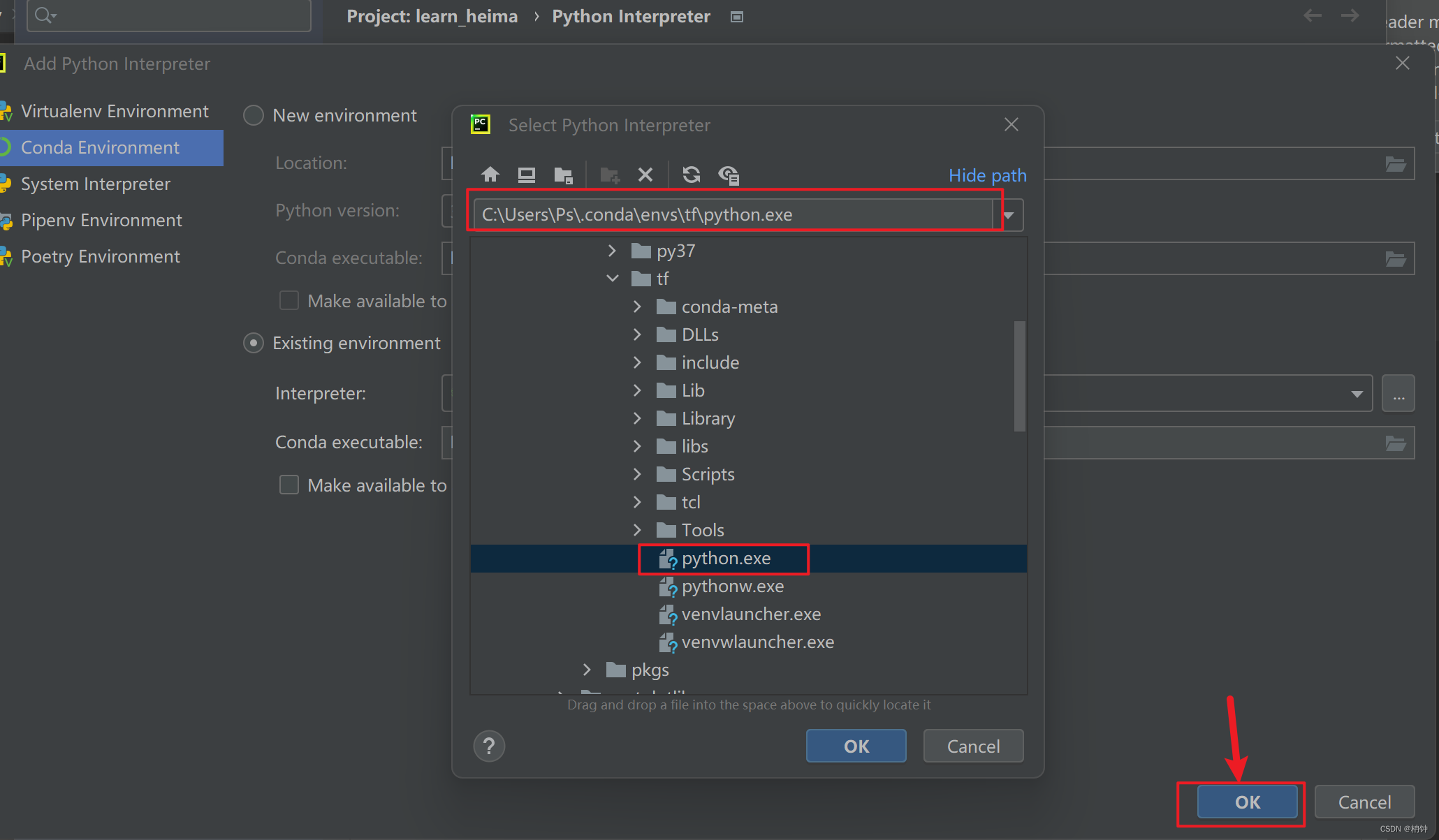Jump to desktop directory icon

coord(527,175)
